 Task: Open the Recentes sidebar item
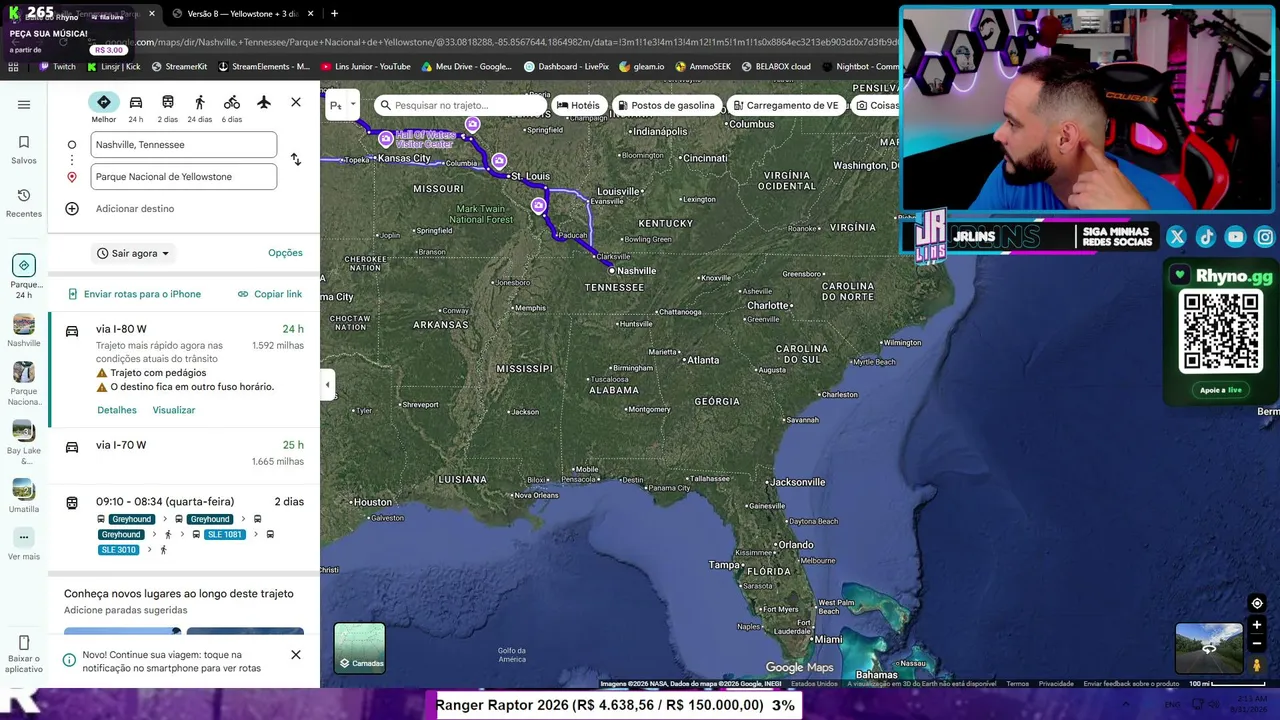pos(24,203)
